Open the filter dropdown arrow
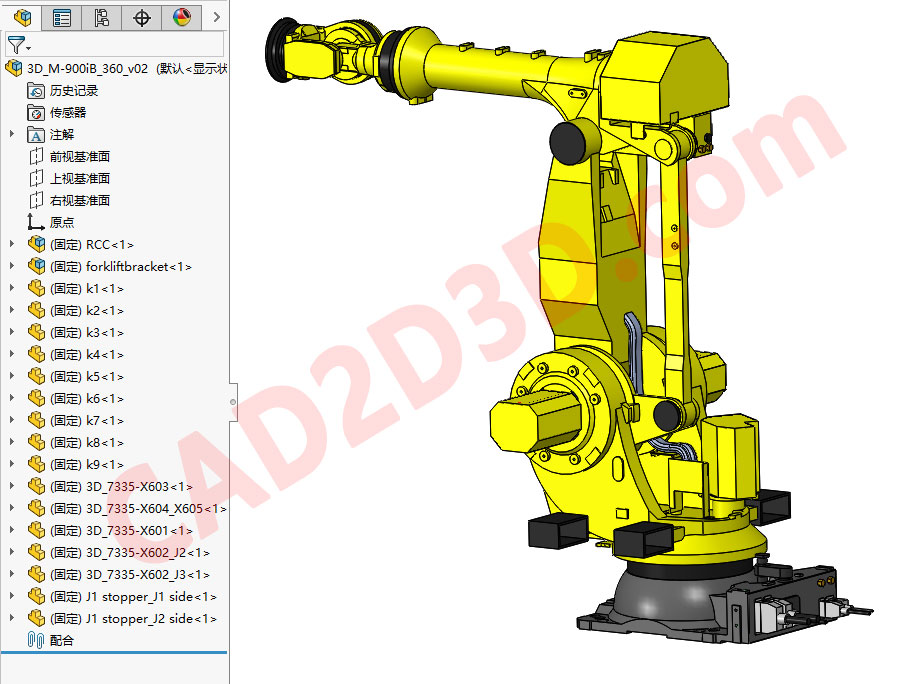 pos(28,47)
